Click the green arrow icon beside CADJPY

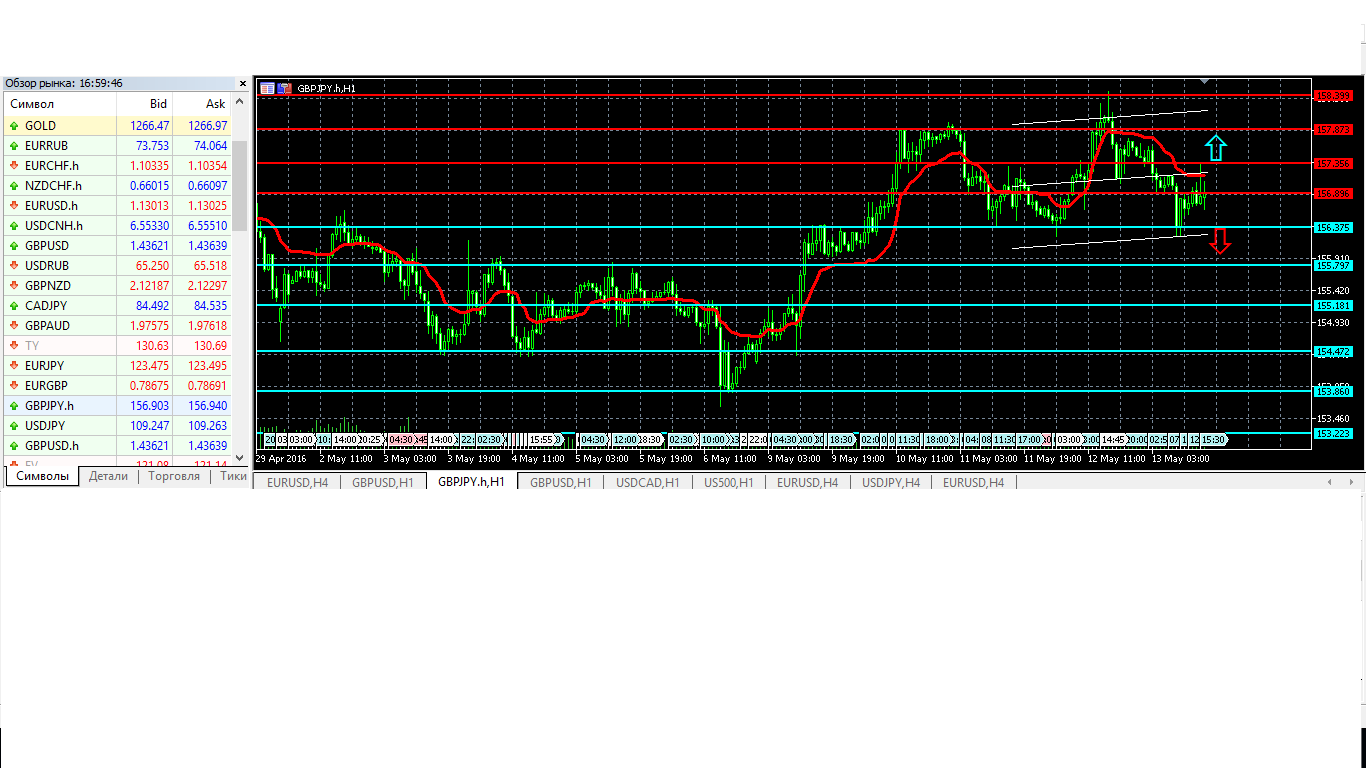[x=14, y=306]
